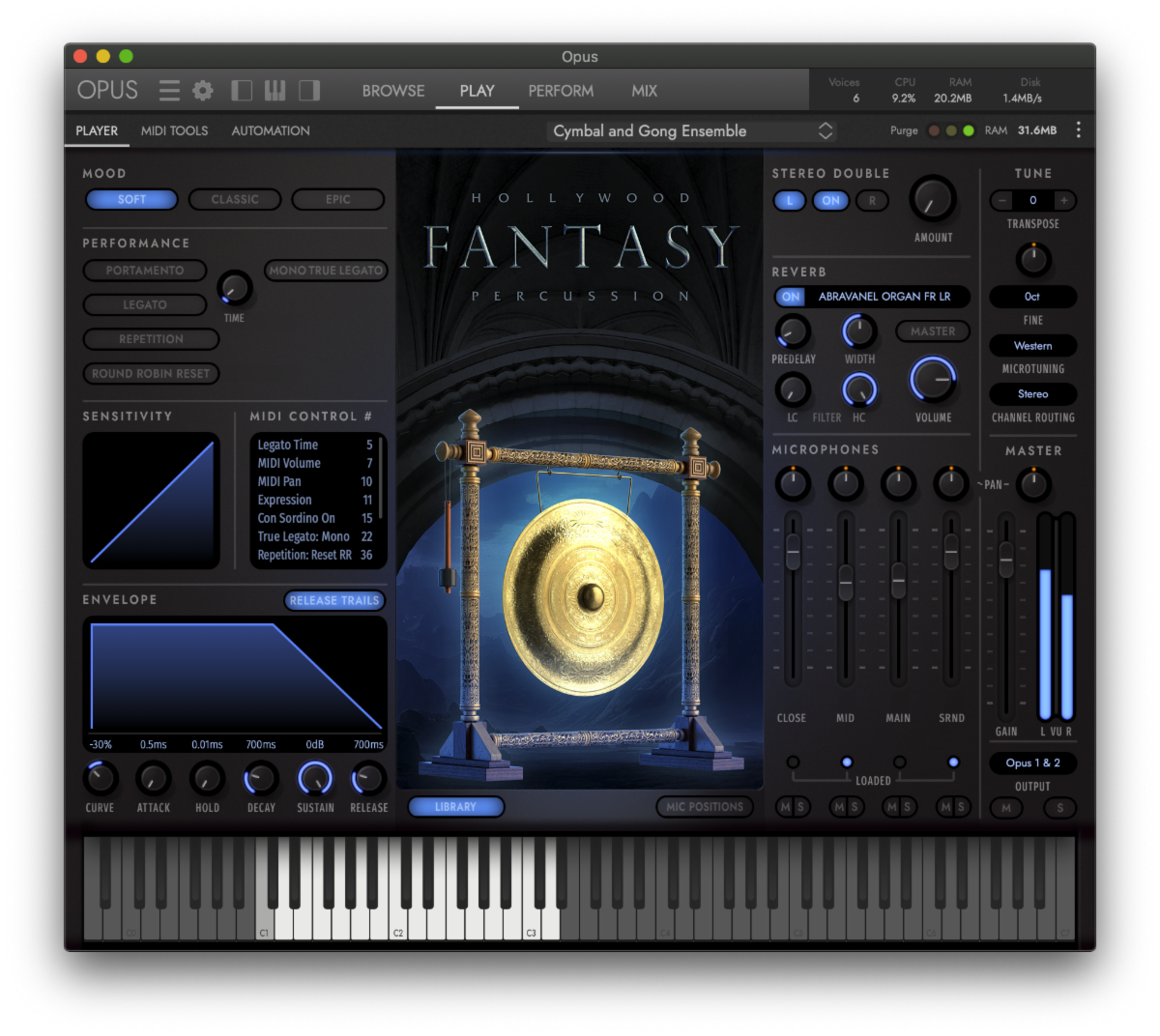Switch to the BROWSE tab
Image resolution: width=1160 pixels, height=1036 pixels.
(x=393, y=91)
